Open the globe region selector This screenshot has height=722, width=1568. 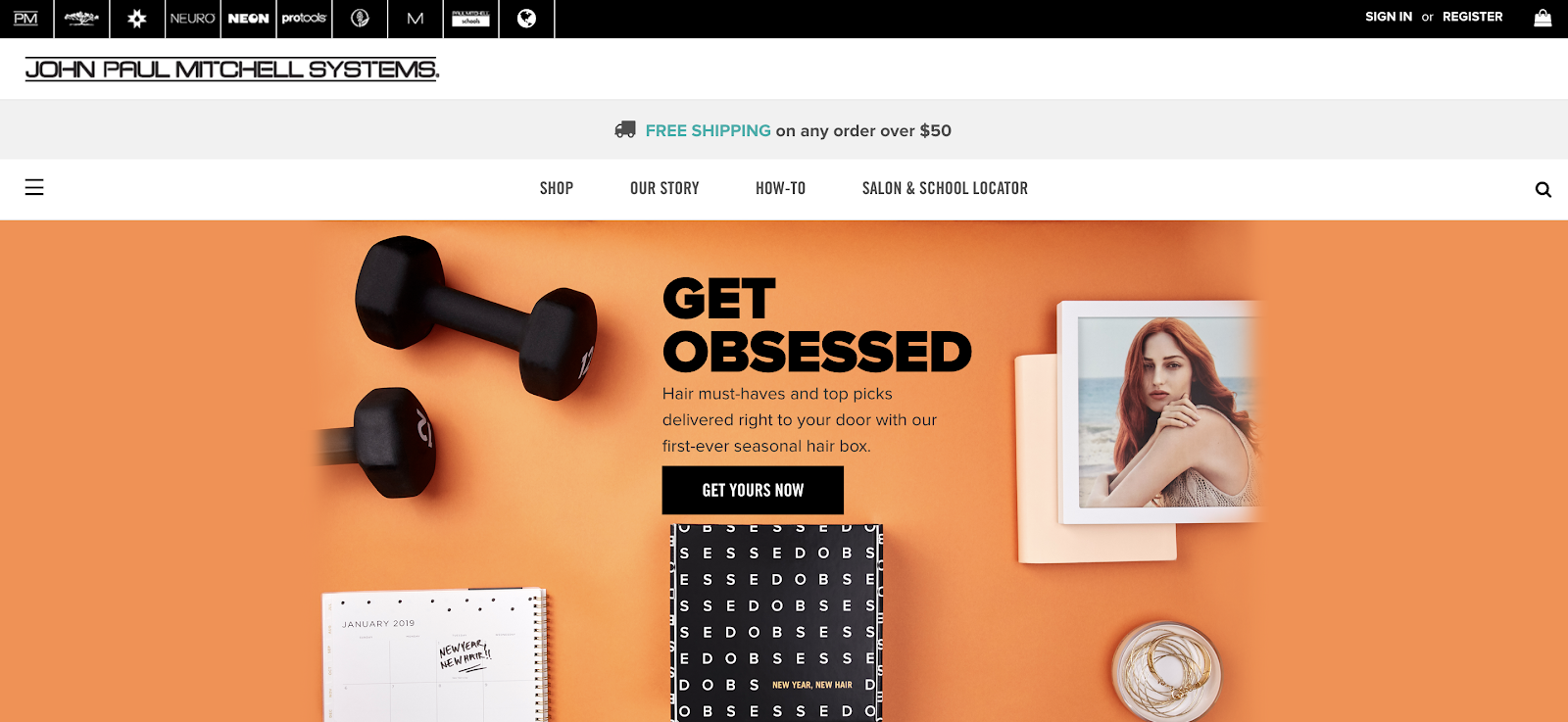526,19
